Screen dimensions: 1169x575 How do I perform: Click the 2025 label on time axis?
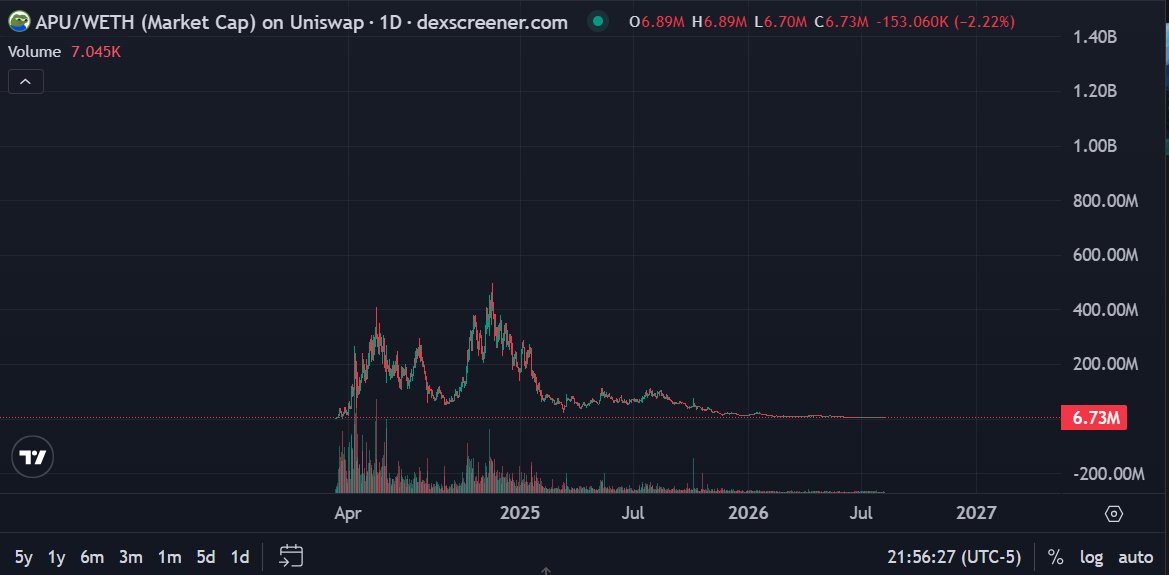pyautogui.click(x=520, y=513)
